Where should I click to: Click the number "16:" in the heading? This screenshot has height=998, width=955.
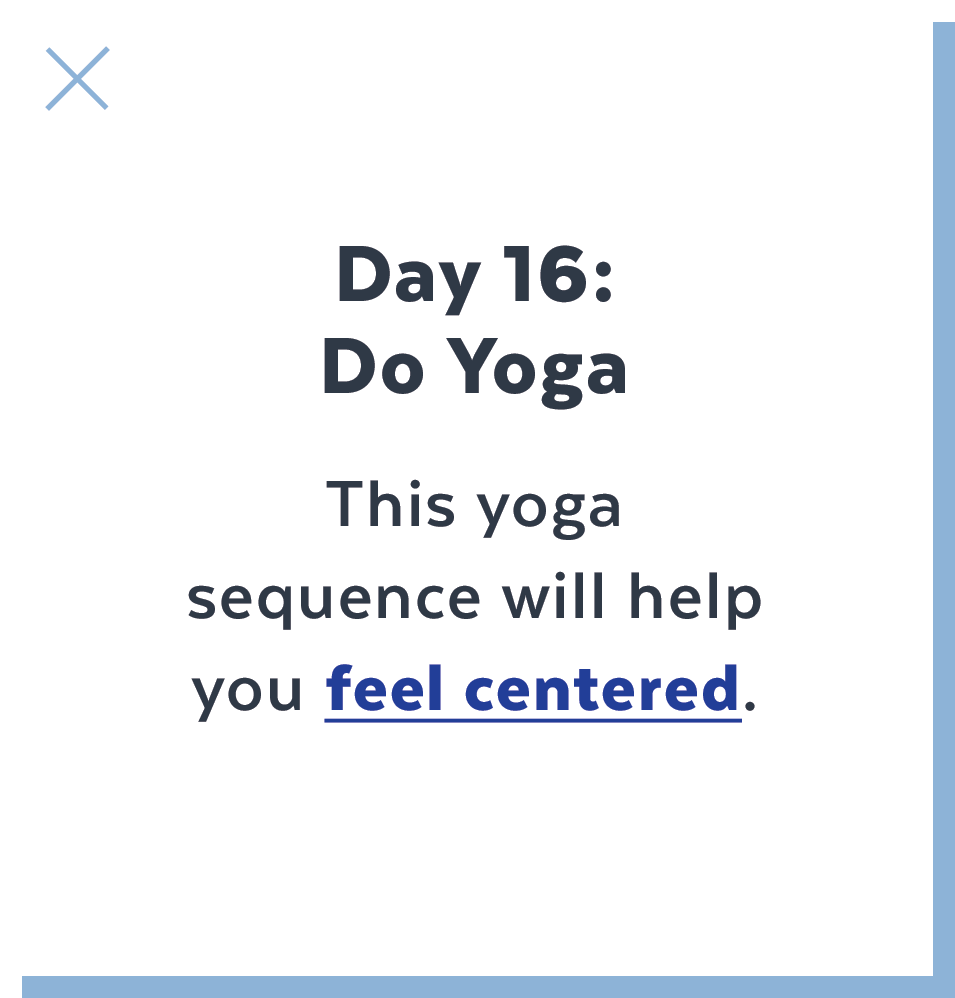[558, 274]
